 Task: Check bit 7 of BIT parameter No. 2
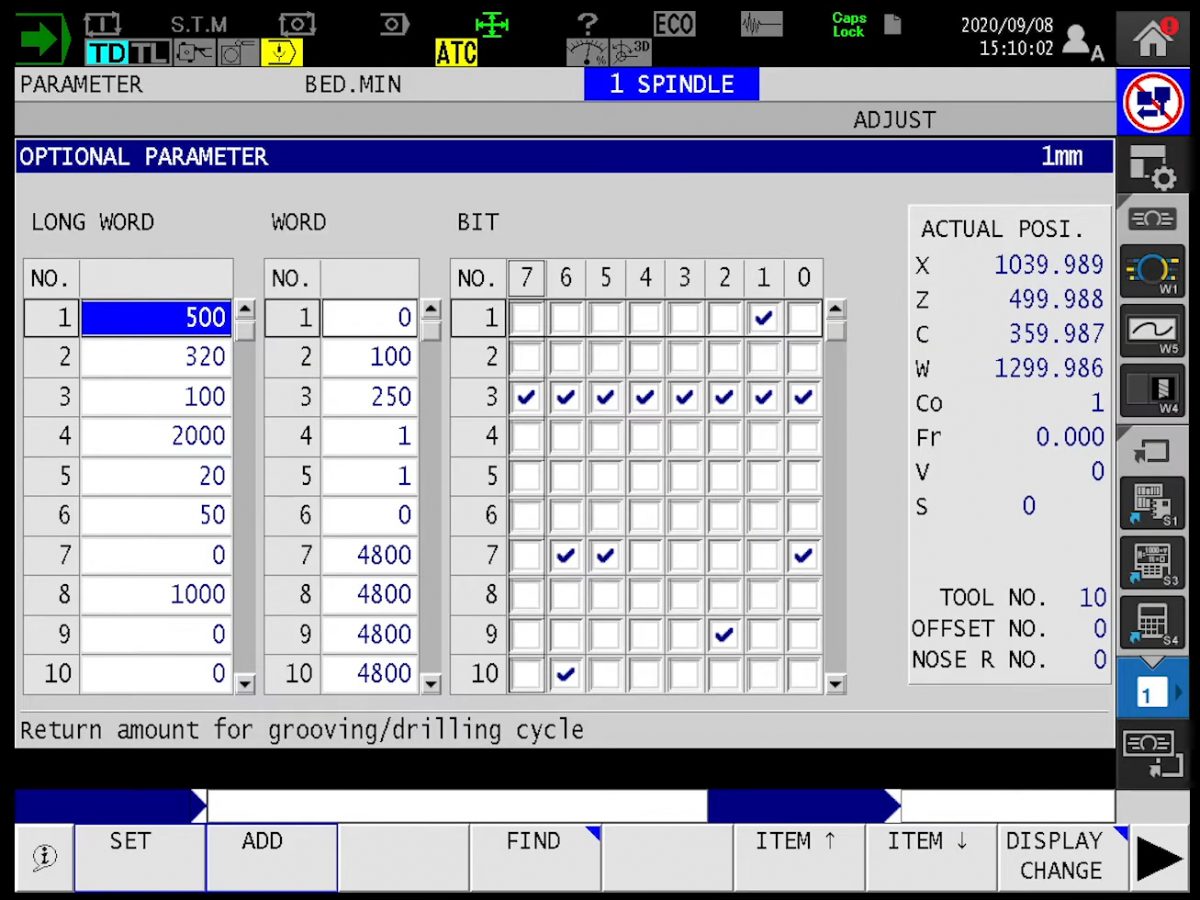tap(526, 357)
